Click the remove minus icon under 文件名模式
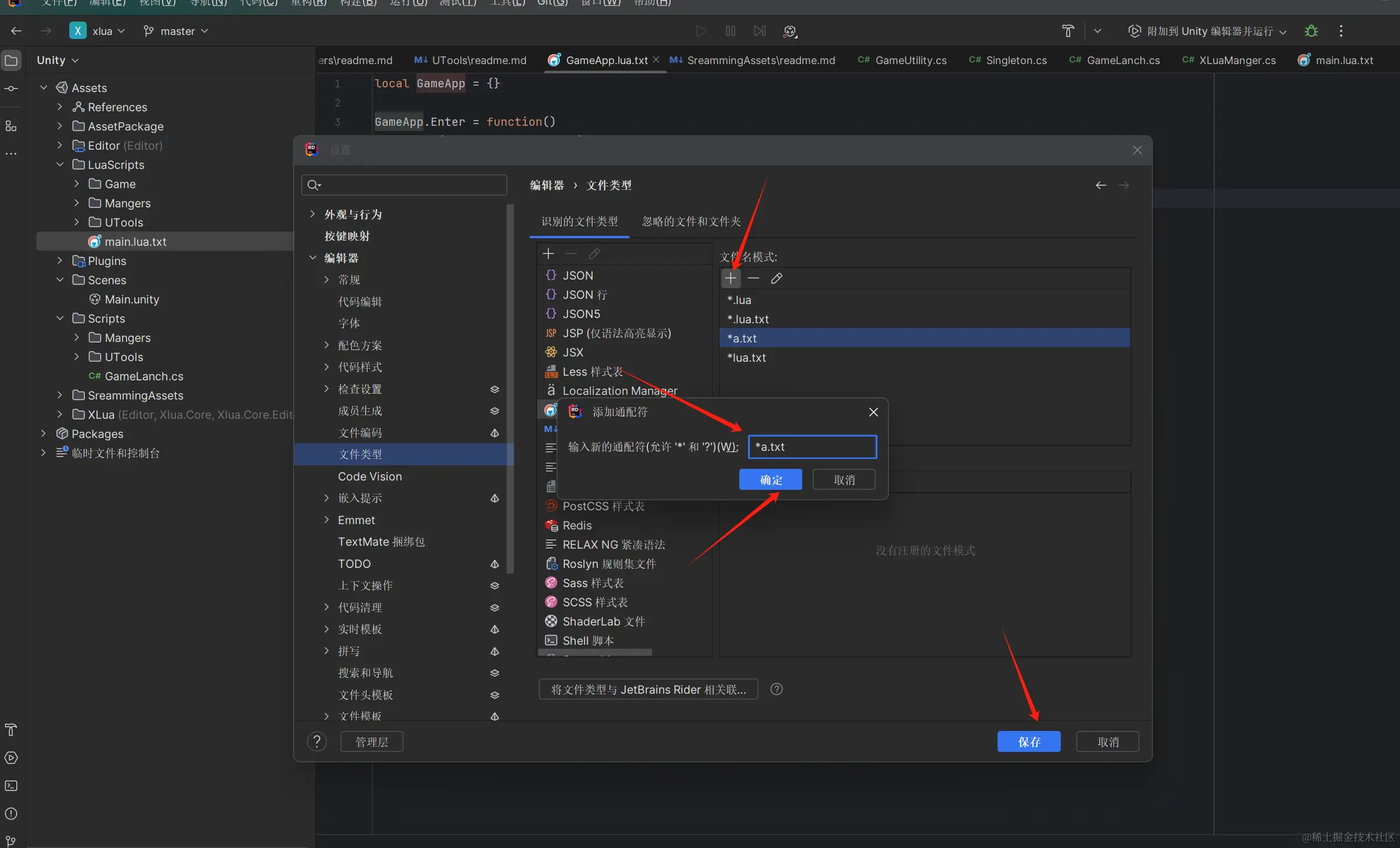The height and width of the screenshot is (848, 1400). pyautogui.click(x=753, y=278)
